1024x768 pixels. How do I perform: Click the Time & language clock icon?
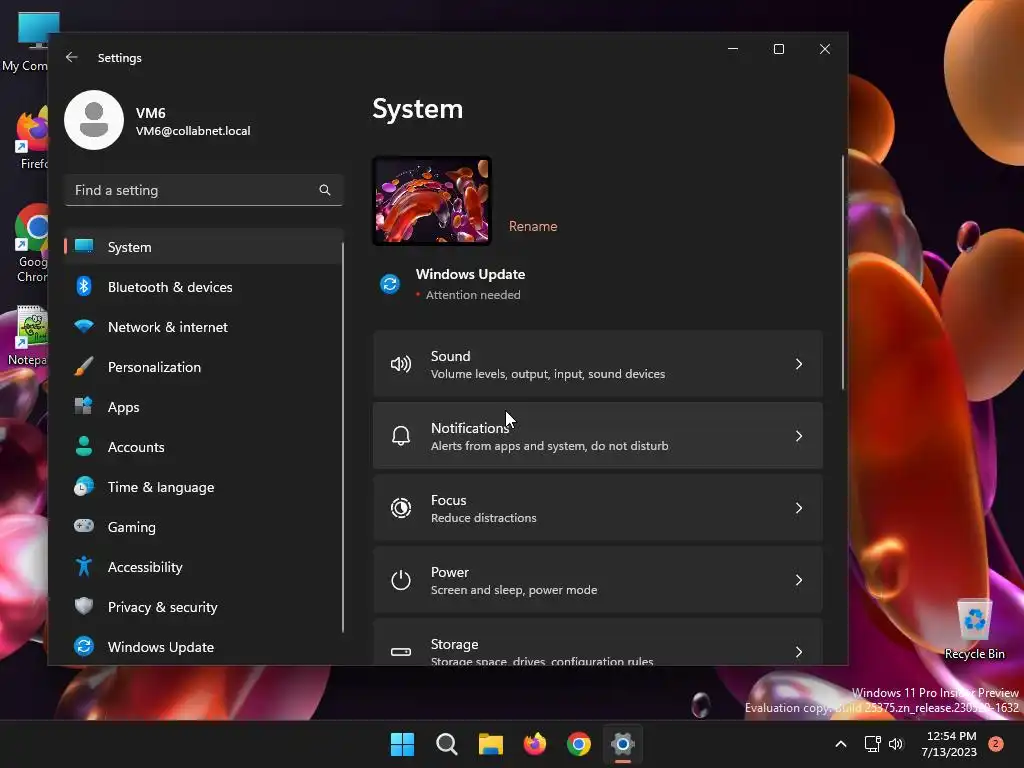[84, 487]
